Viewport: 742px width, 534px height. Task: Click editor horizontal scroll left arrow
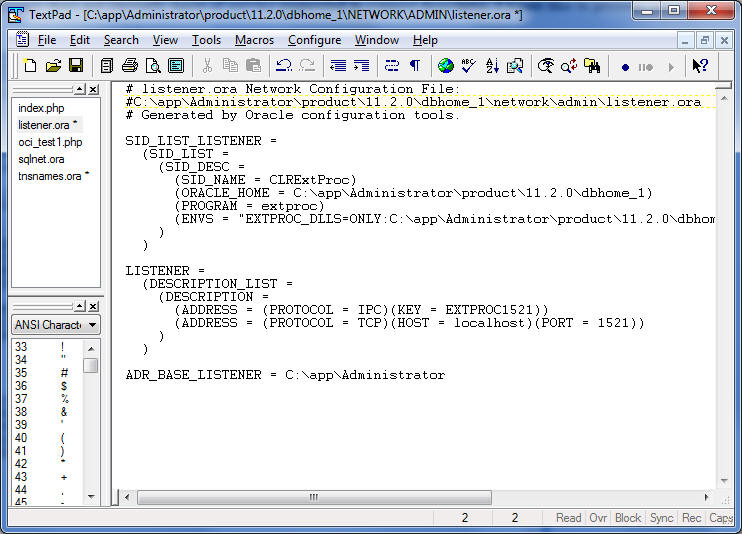pyautogui.click(x=127, y=497)
